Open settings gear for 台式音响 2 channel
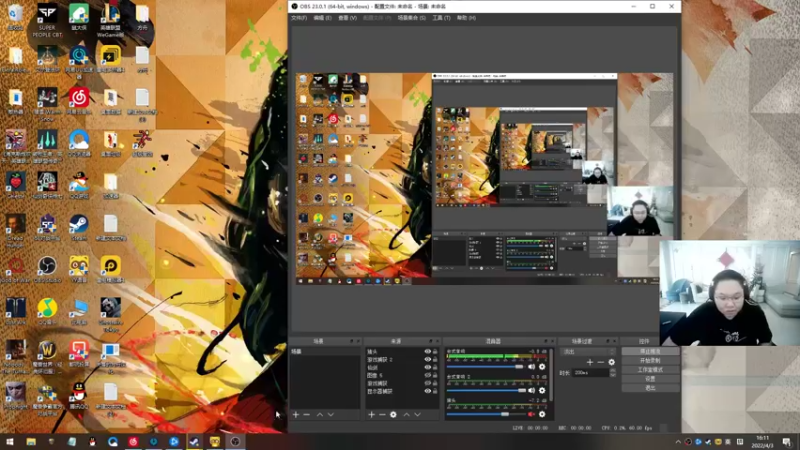 tap(542, 390)
